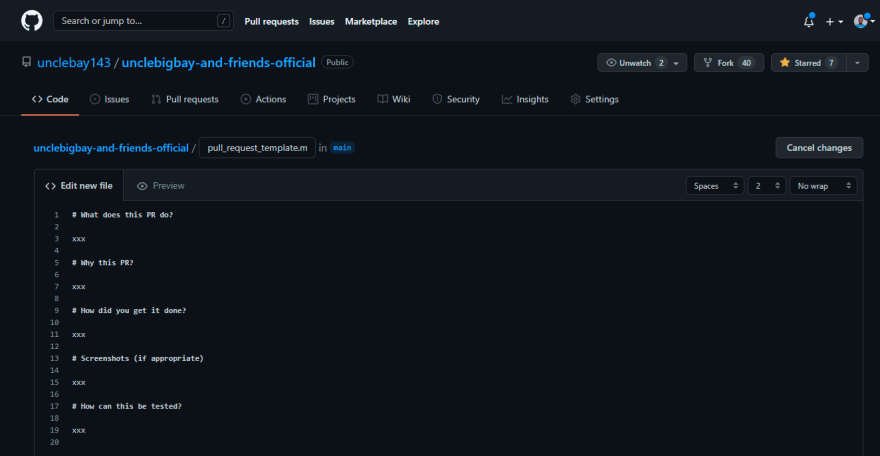Click the Issues tab circle icon

(95, 99)
